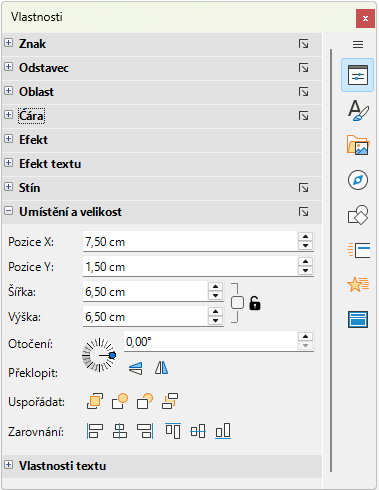Open the Styles deck icon

(x=358, y=110)
